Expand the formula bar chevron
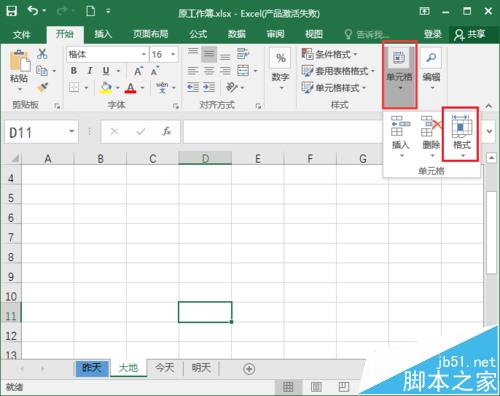 pos(489,131)
